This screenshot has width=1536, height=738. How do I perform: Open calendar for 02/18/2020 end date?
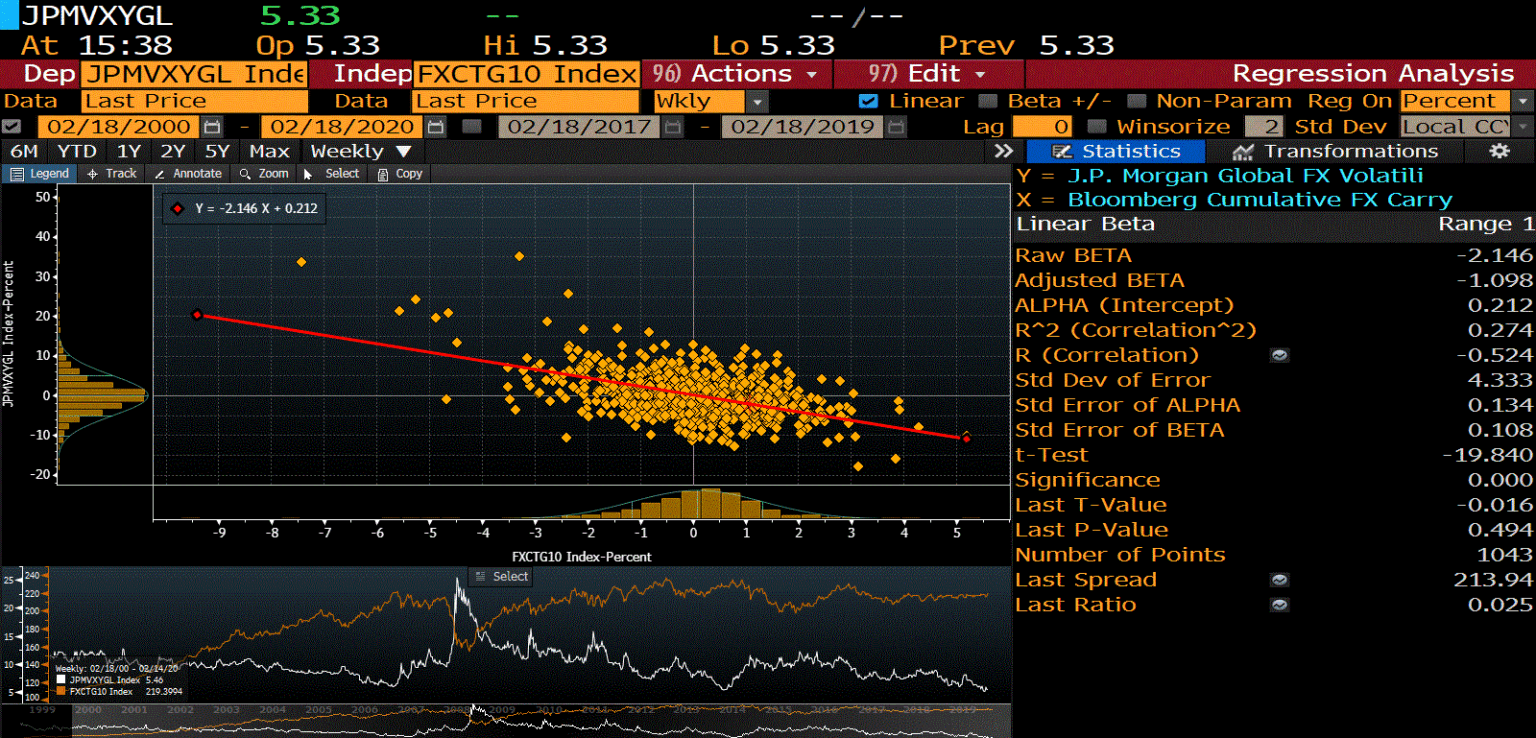435,127
